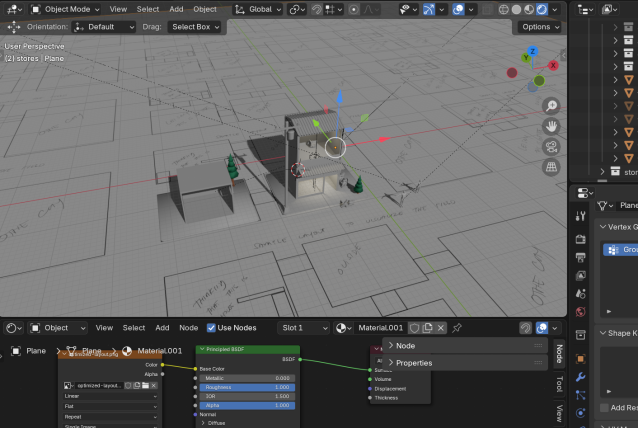Image resolution: width=638 pixels, height=428 pixels.
Task: Open the Select Box drag dropdown
Action: coord(194,27)
